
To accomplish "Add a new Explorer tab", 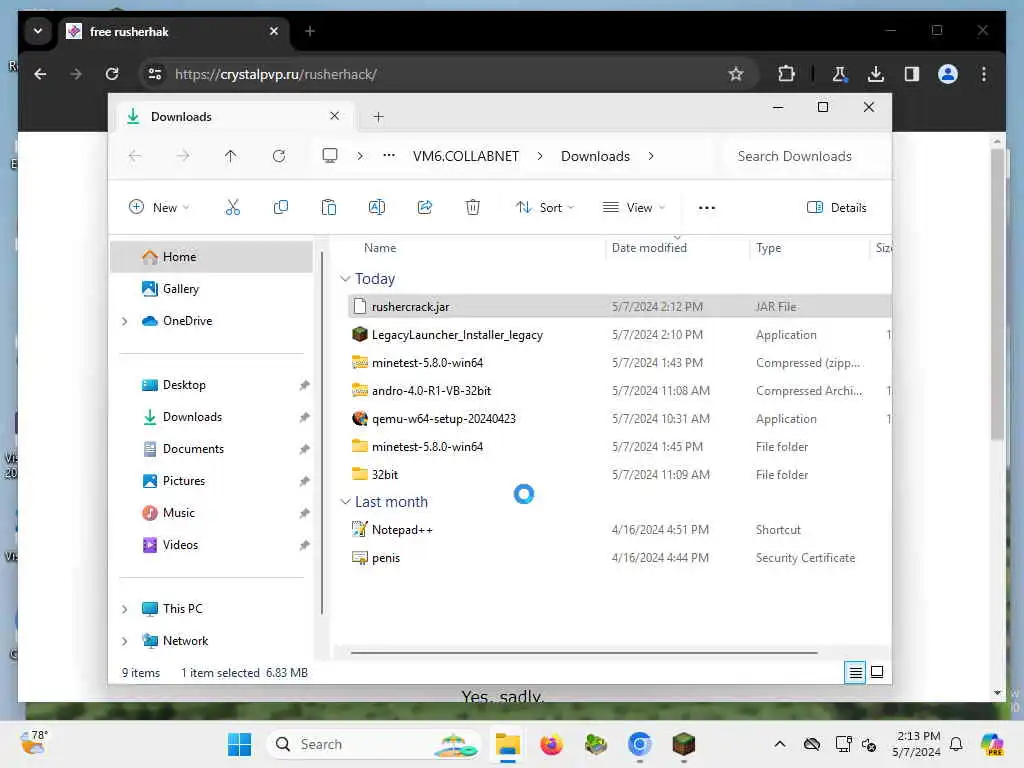I will coord(378,116).
